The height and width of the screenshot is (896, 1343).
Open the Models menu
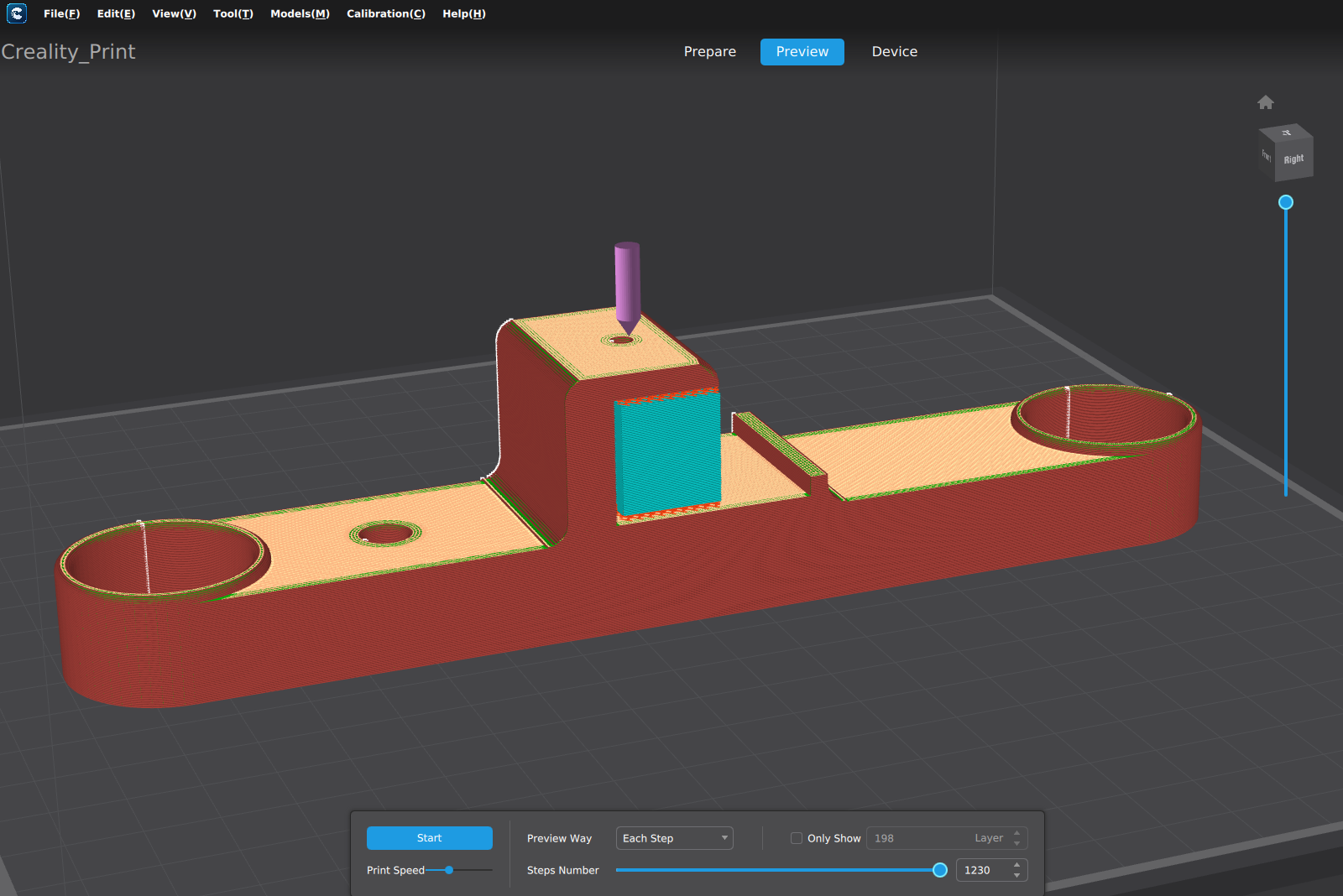pyautogui.click(x=300, y=13)
